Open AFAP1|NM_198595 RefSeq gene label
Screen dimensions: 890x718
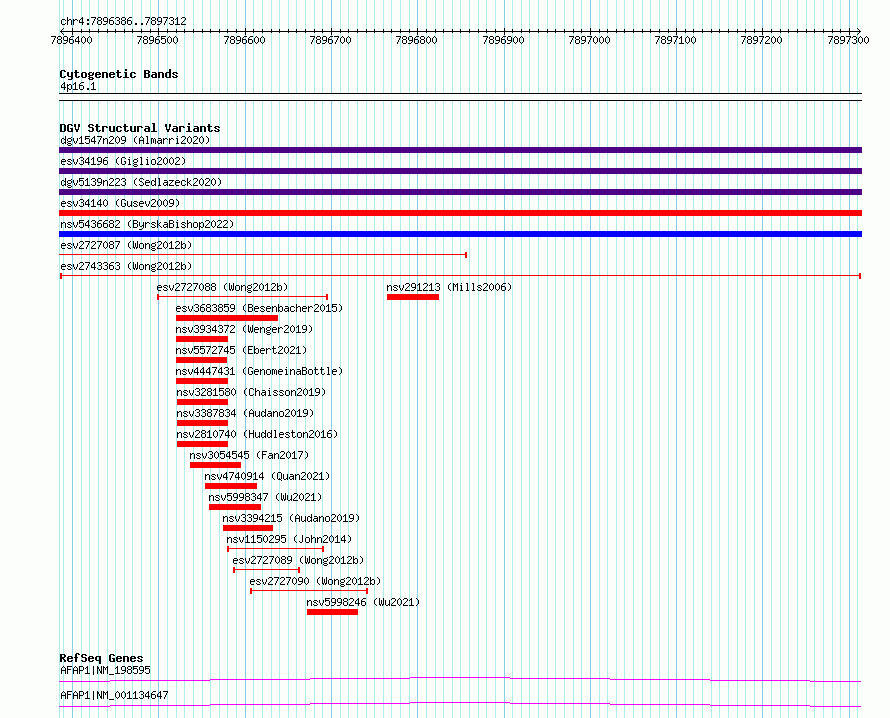coord(106,670)
